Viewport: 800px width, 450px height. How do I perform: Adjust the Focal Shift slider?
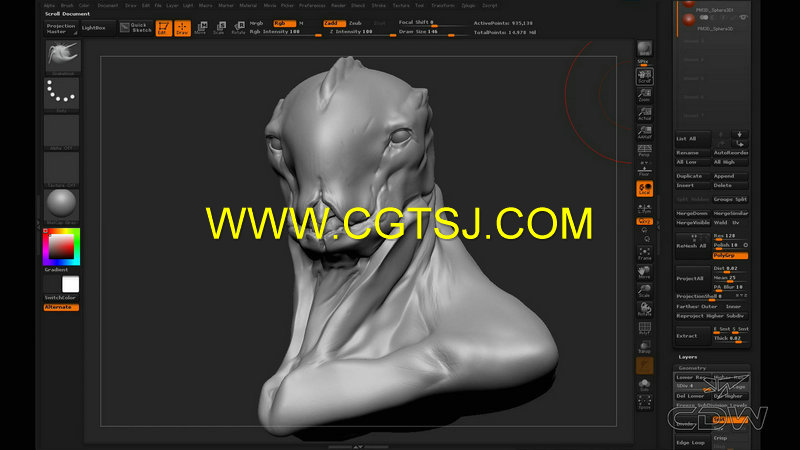click(x=433, y=23)
